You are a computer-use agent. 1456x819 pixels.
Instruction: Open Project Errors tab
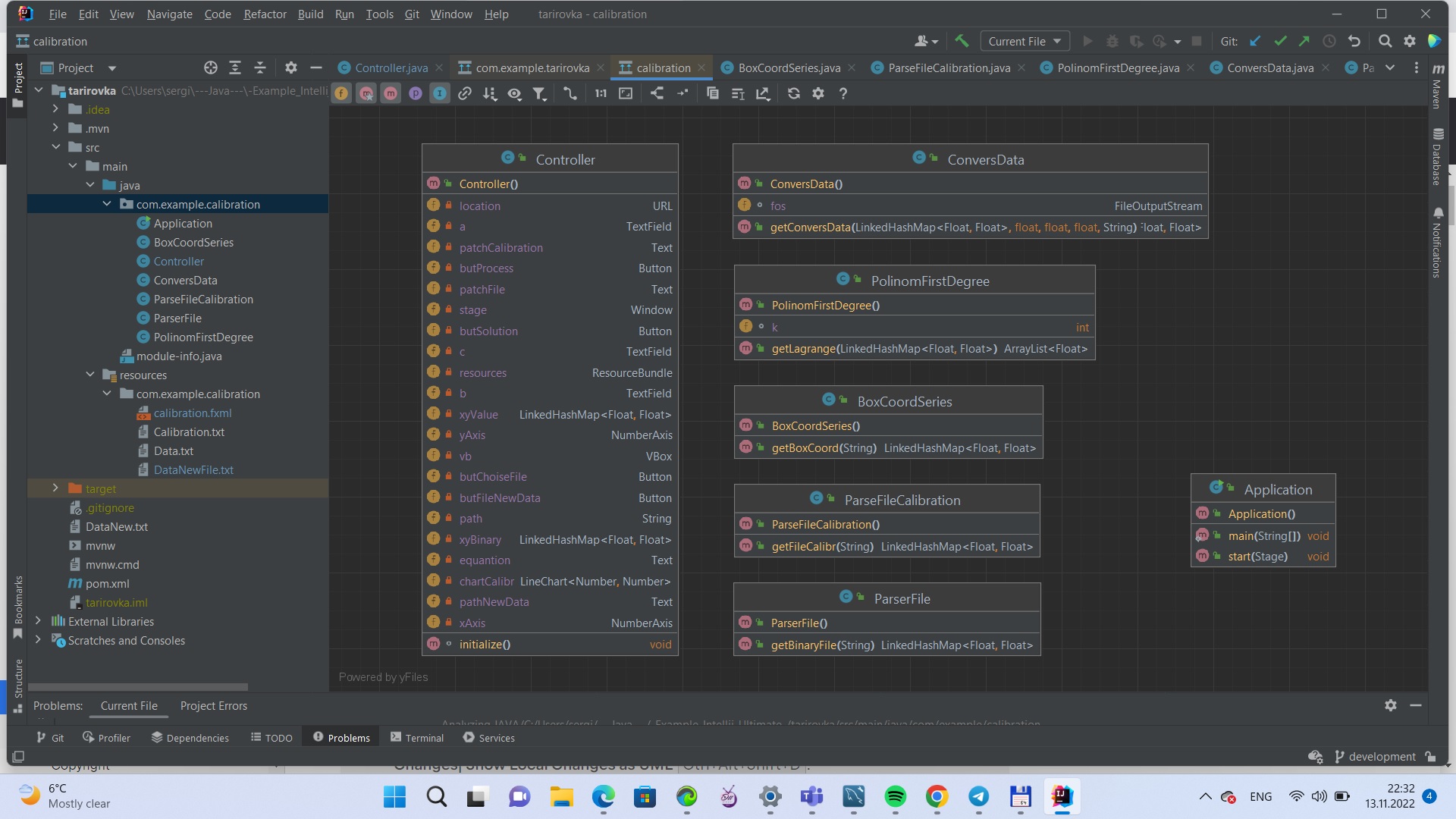[213, 705]
